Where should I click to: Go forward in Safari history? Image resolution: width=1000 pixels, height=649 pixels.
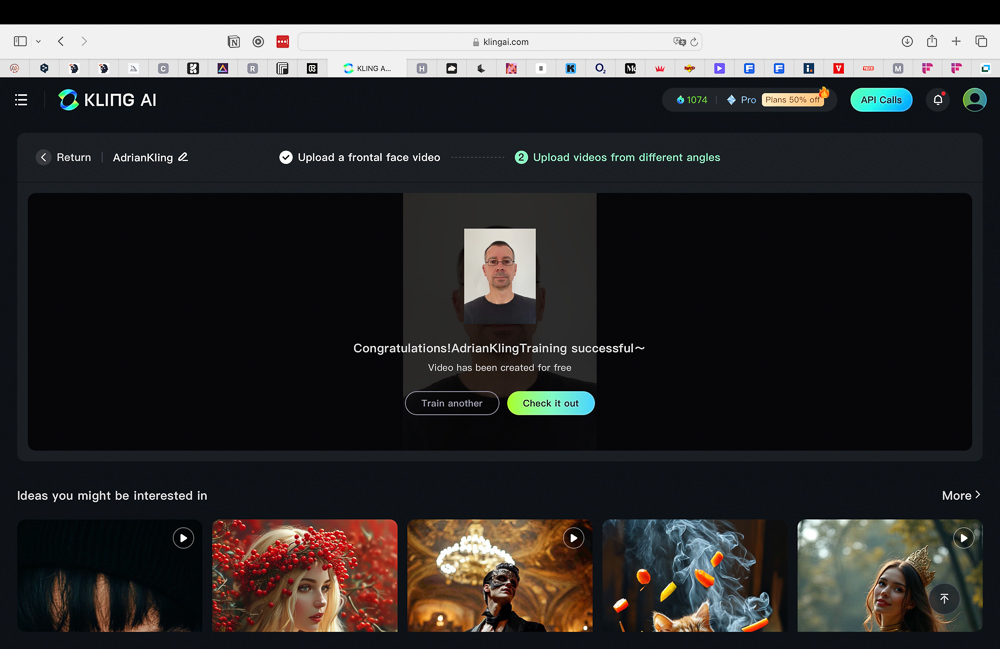coord(84,41)
